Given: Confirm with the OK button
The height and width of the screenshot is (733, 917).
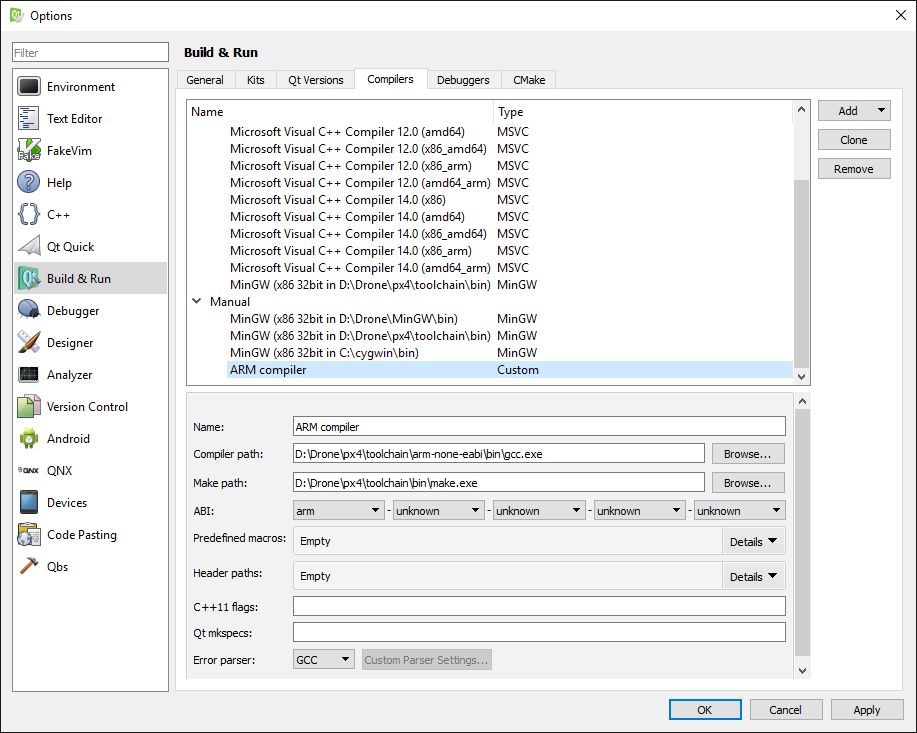Looking at the screenshot, I should click(x=705, y=710).
